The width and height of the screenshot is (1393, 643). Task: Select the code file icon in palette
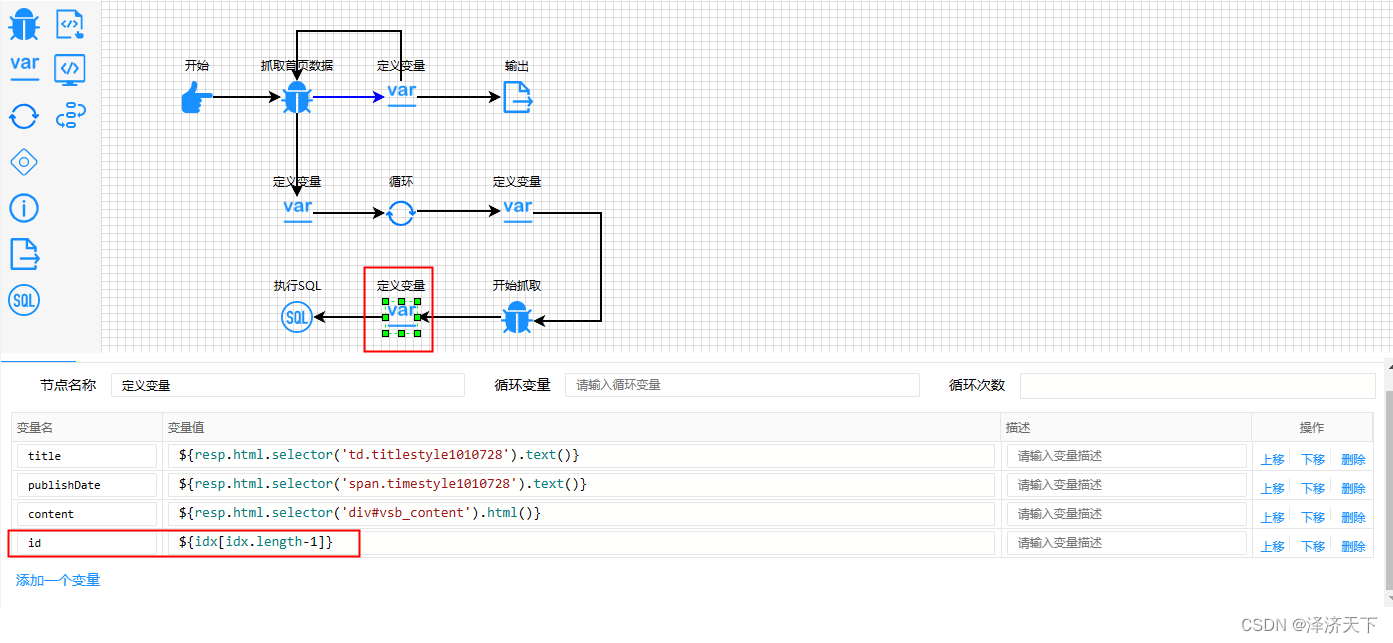[70, 24]
